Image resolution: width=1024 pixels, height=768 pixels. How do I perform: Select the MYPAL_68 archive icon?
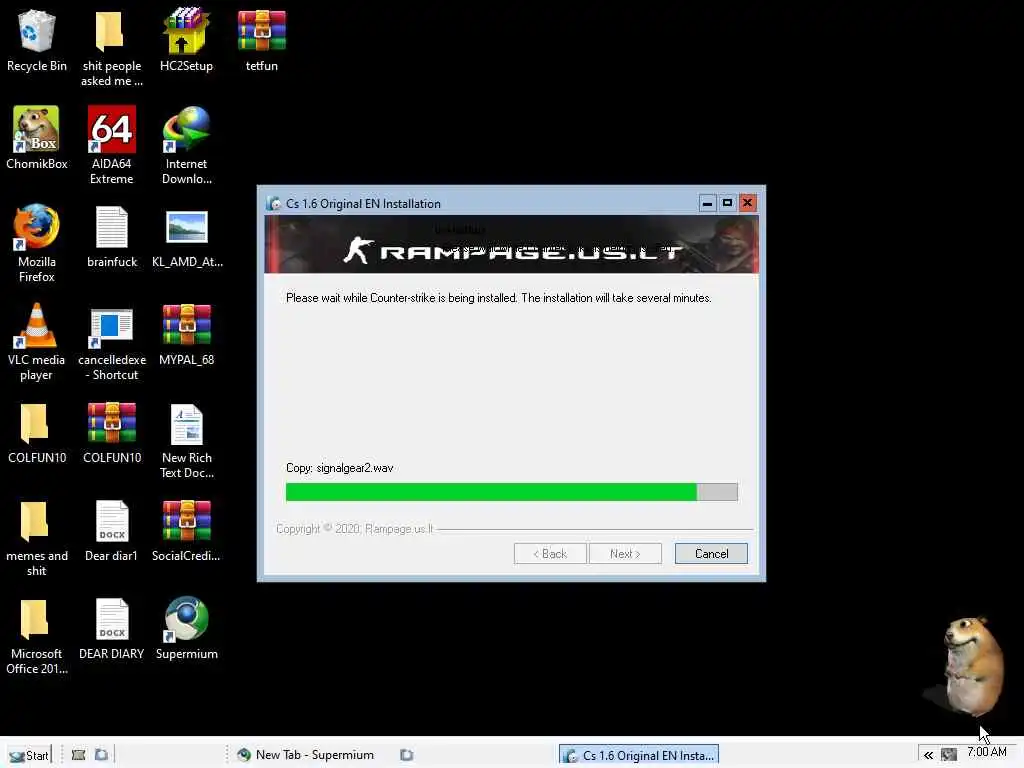pos(187,334)
